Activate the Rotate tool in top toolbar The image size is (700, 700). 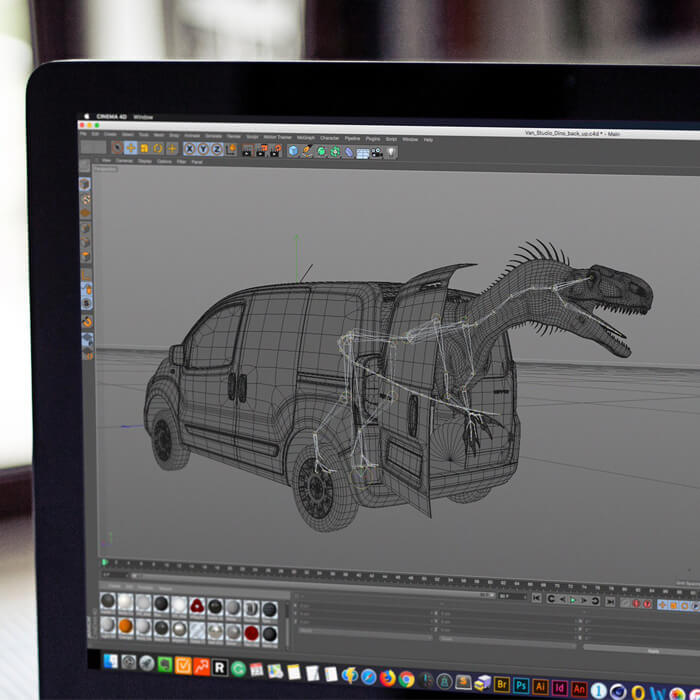click(158, 148)
